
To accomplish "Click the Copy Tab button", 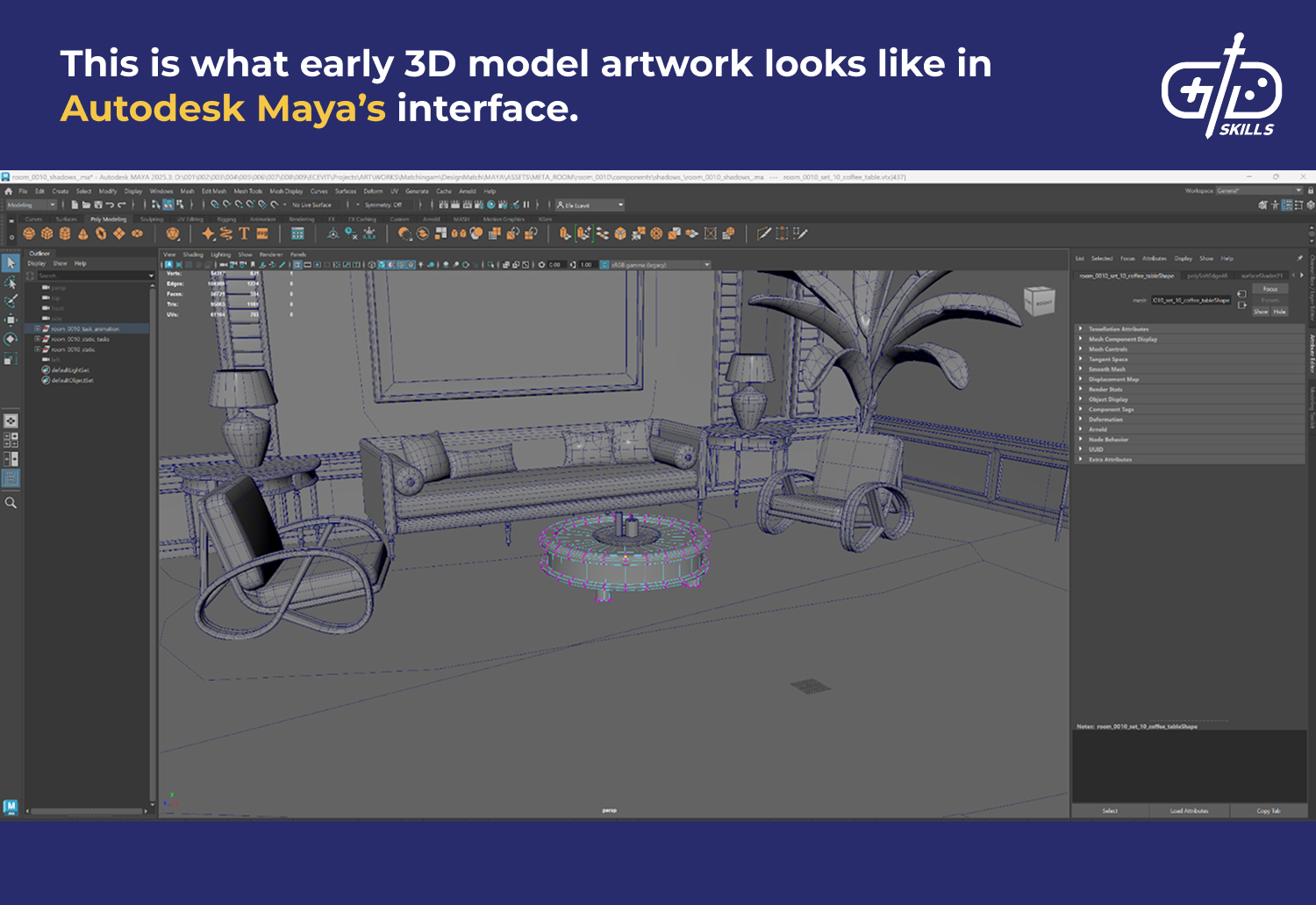I will pyautogui.click(x=1268, y=811).
